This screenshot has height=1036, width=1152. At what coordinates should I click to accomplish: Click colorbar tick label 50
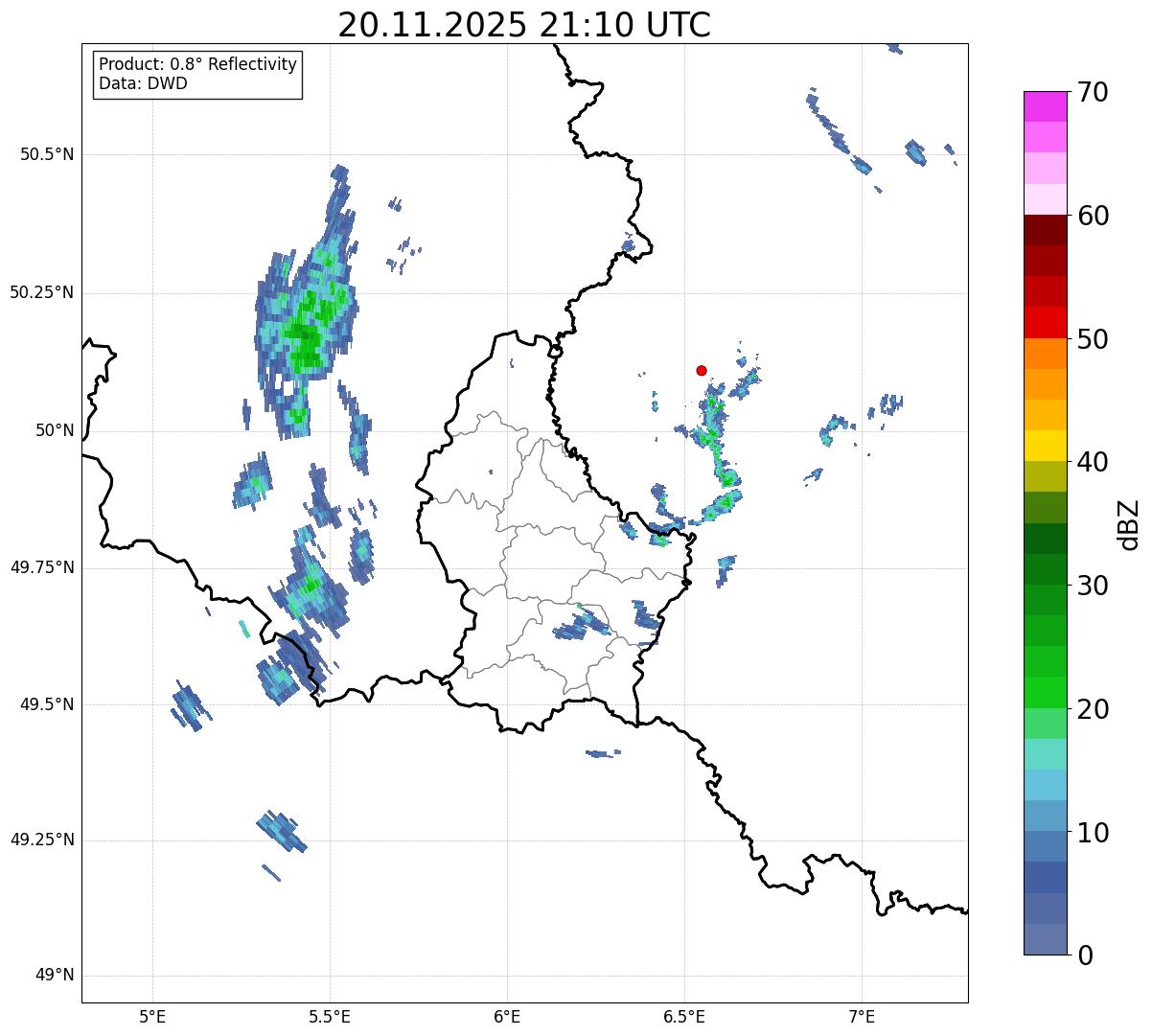[1093, 339]
